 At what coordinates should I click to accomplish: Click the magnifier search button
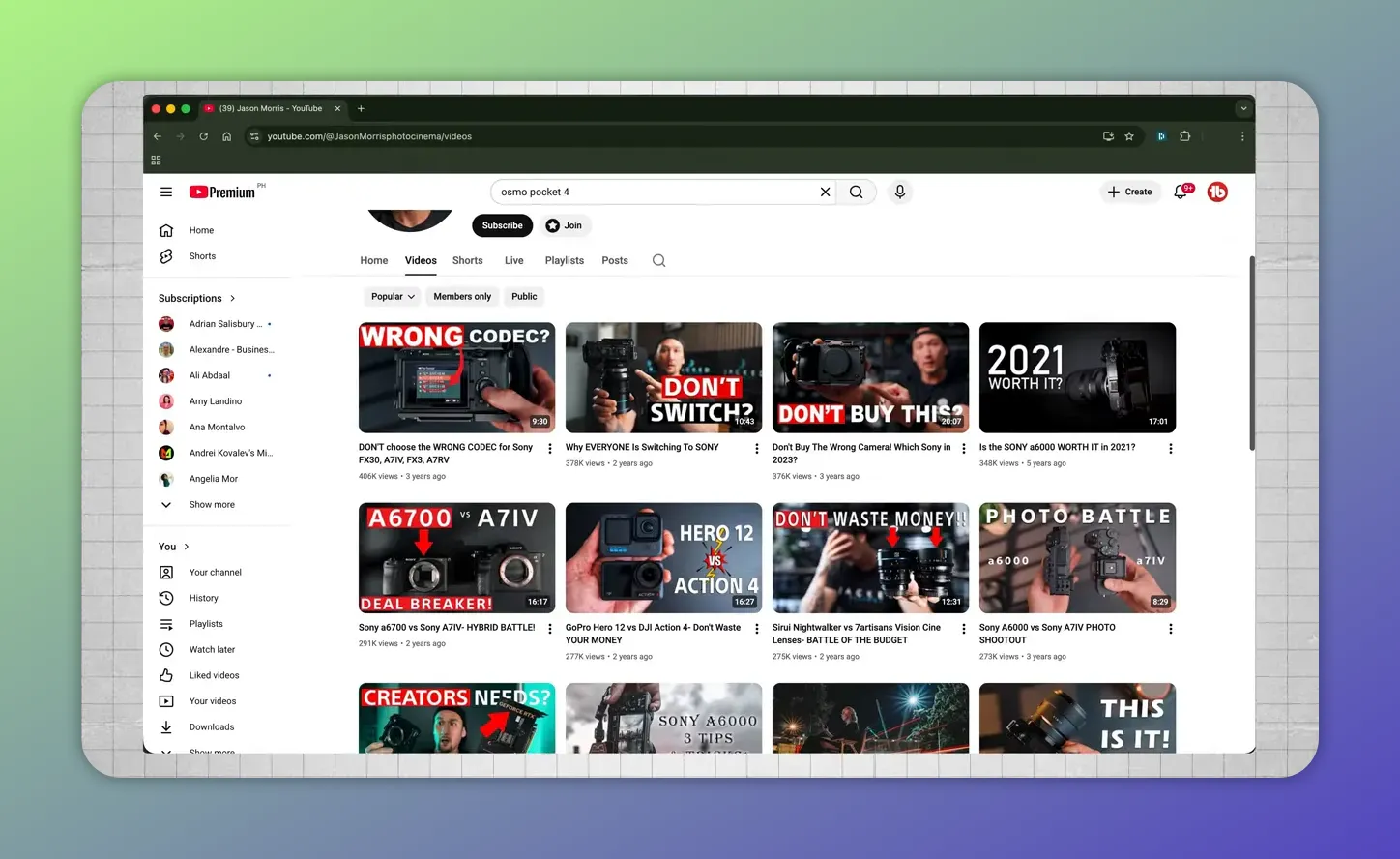click(x=857, y=192)
